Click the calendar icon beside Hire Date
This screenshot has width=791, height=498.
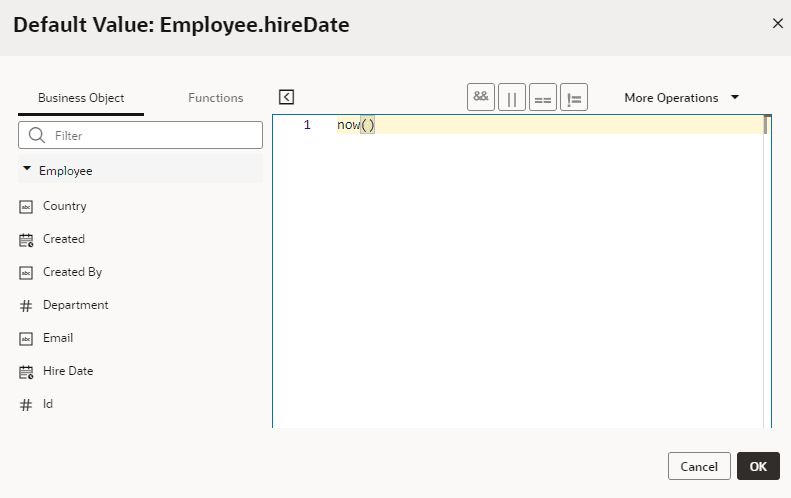(x=26, y=372)
